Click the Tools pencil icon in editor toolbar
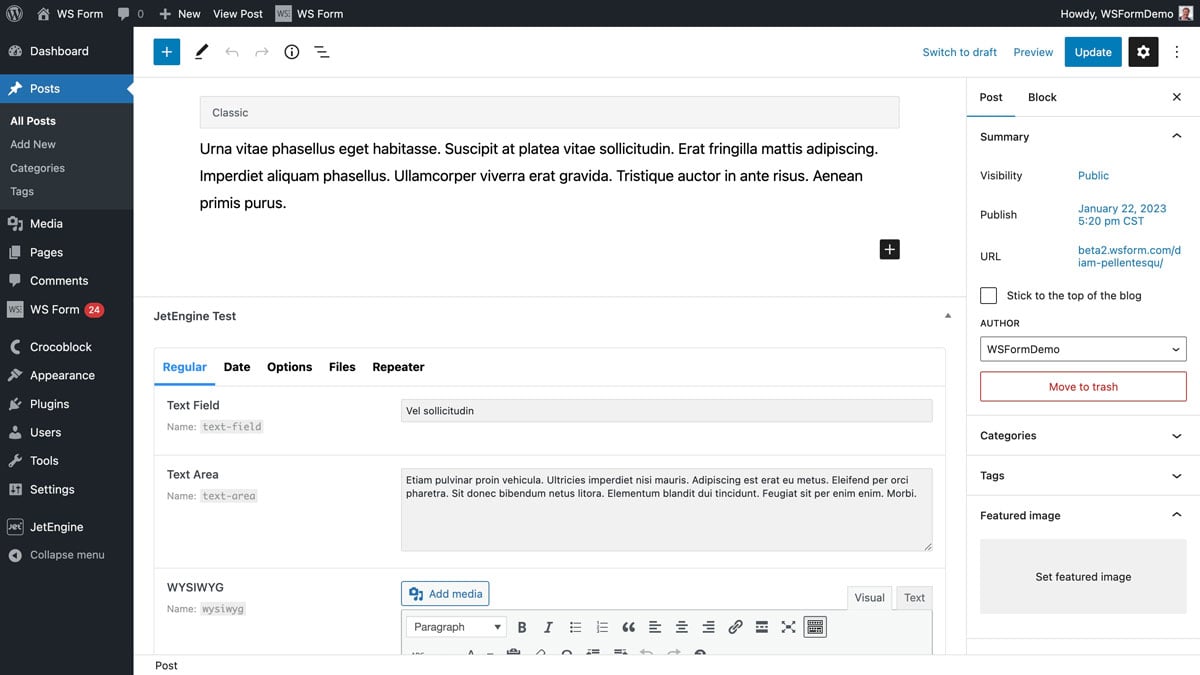The height and width of the screenshot is (675, 1200). (x=201, y=51)
